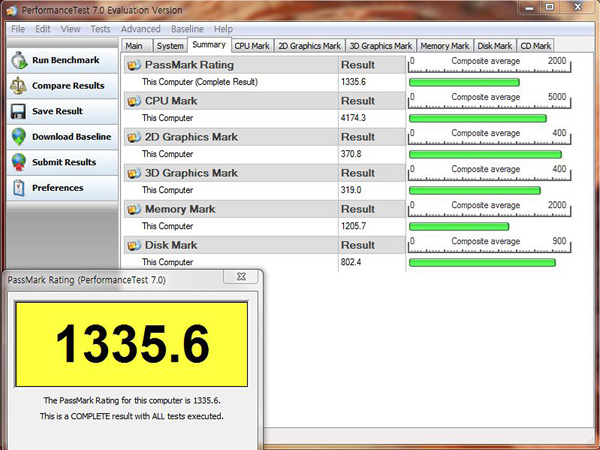Click the Save Result floppy disk icon
The width and height of the screenshot is (600, 450).
18,111
